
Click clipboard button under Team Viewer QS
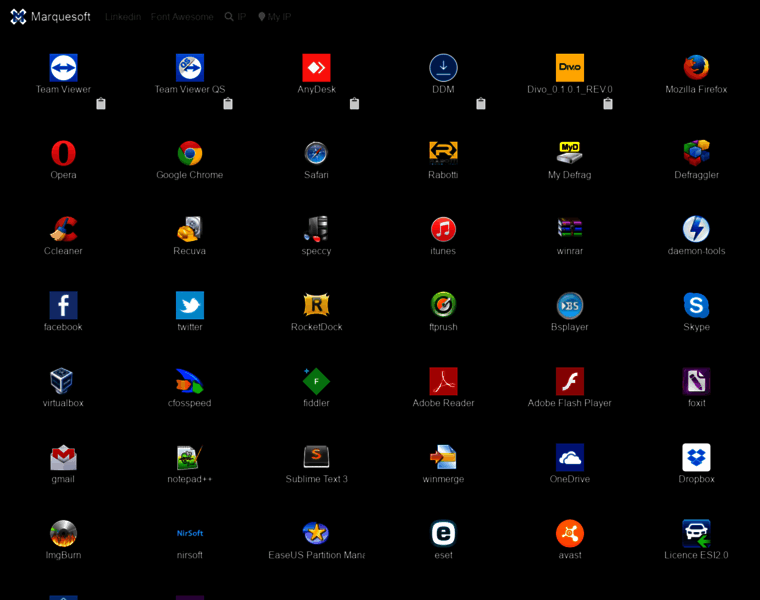(x=228, y=104)
